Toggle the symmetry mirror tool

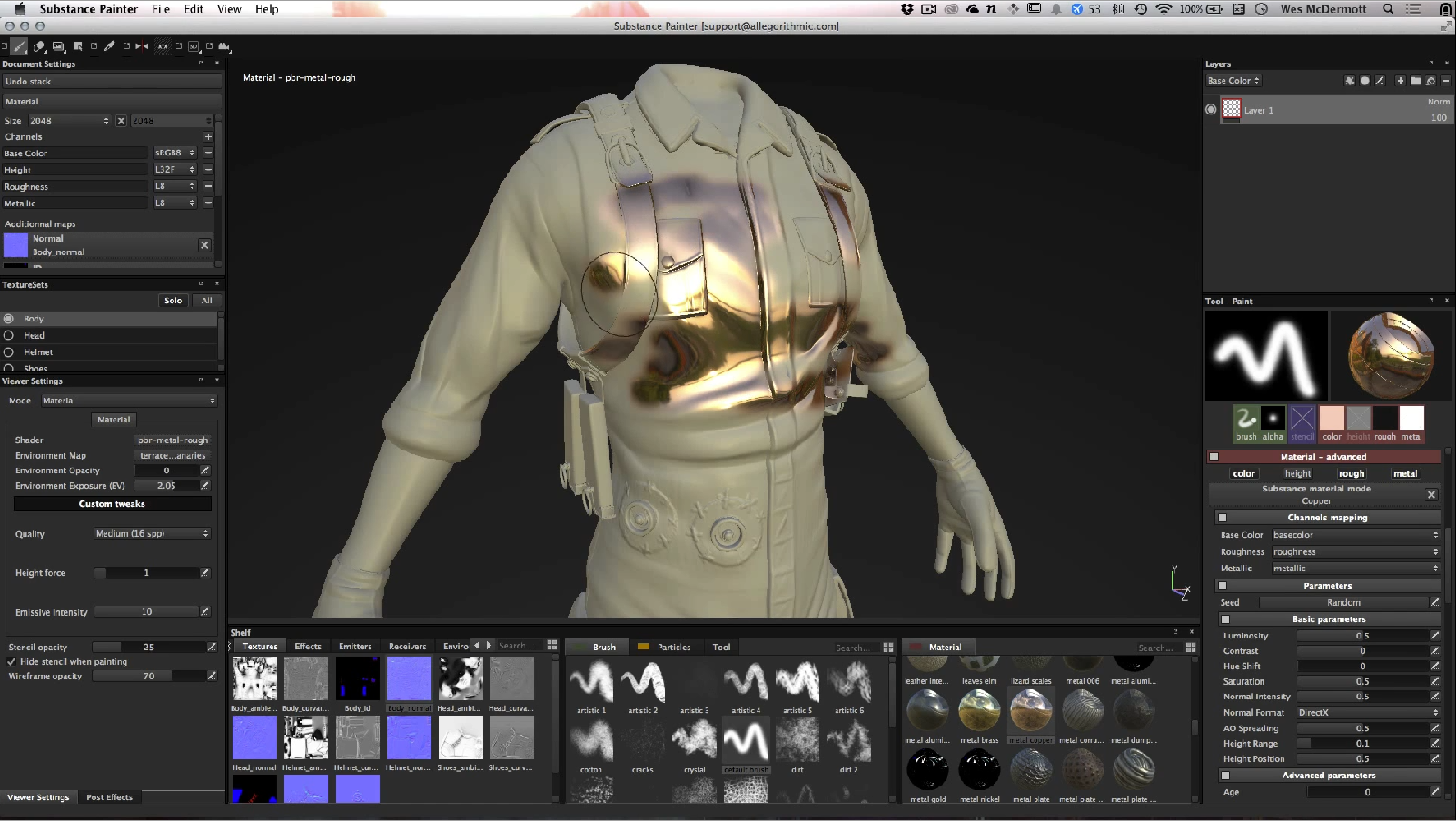(x=142, y=46)
